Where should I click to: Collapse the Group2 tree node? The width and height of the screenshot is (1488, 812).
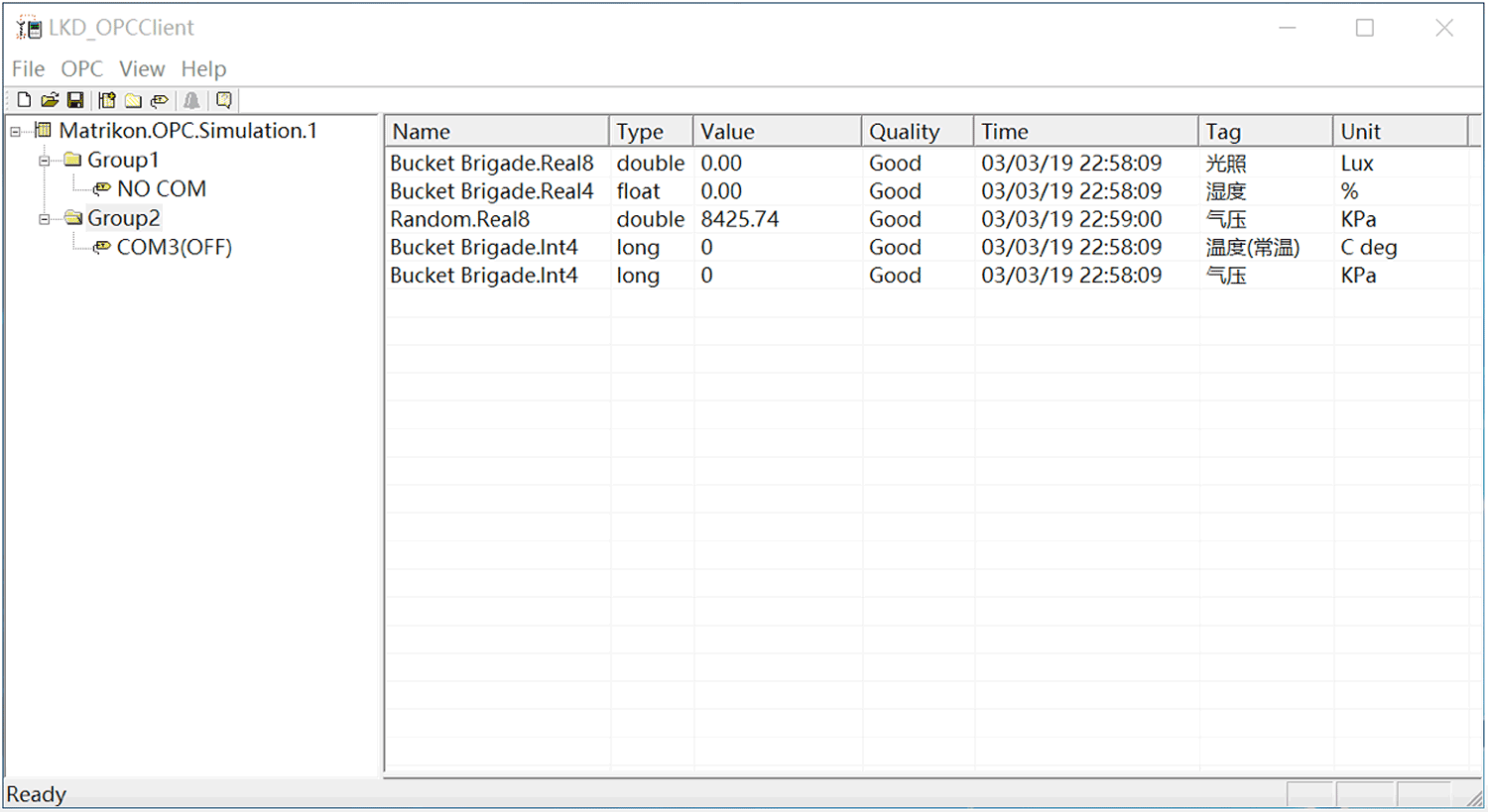[x=45, y=219]
